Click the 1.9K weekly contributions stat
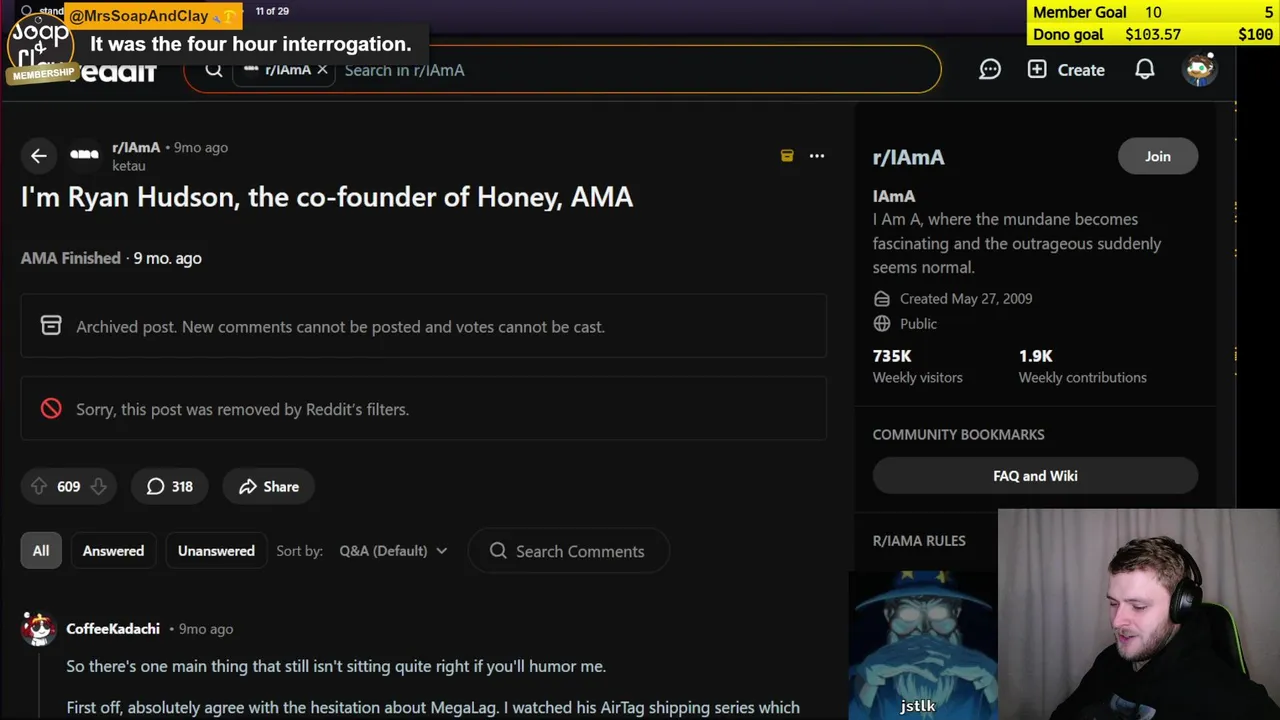This screenshot has width=1280, height=720. (1082, 366)
